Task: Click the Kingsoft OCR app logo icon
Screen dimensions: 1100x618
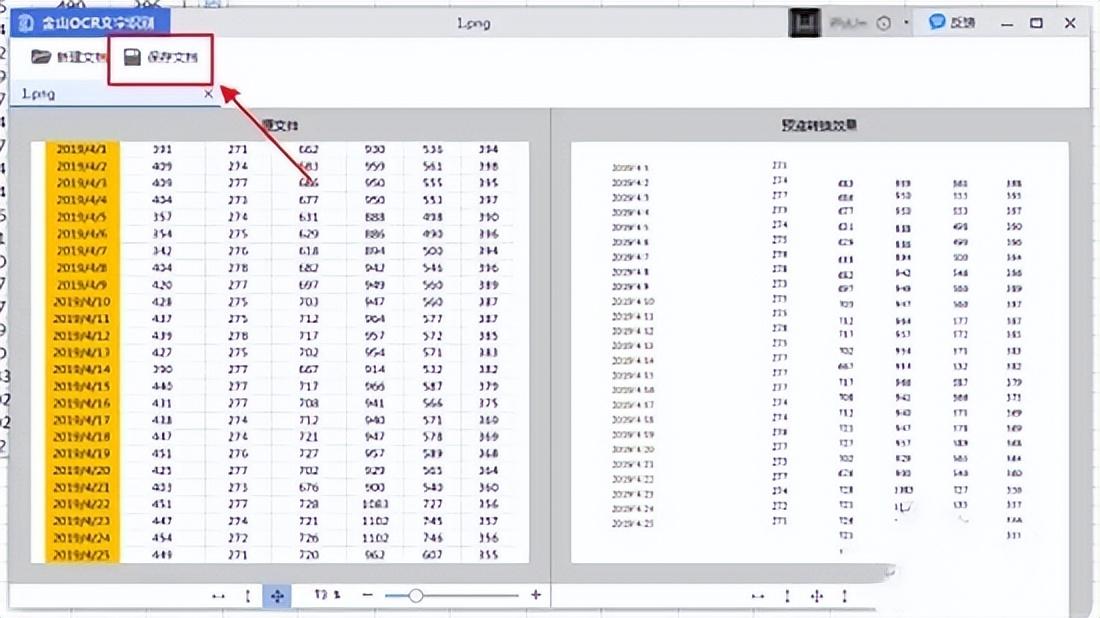Action: [26, 23]
